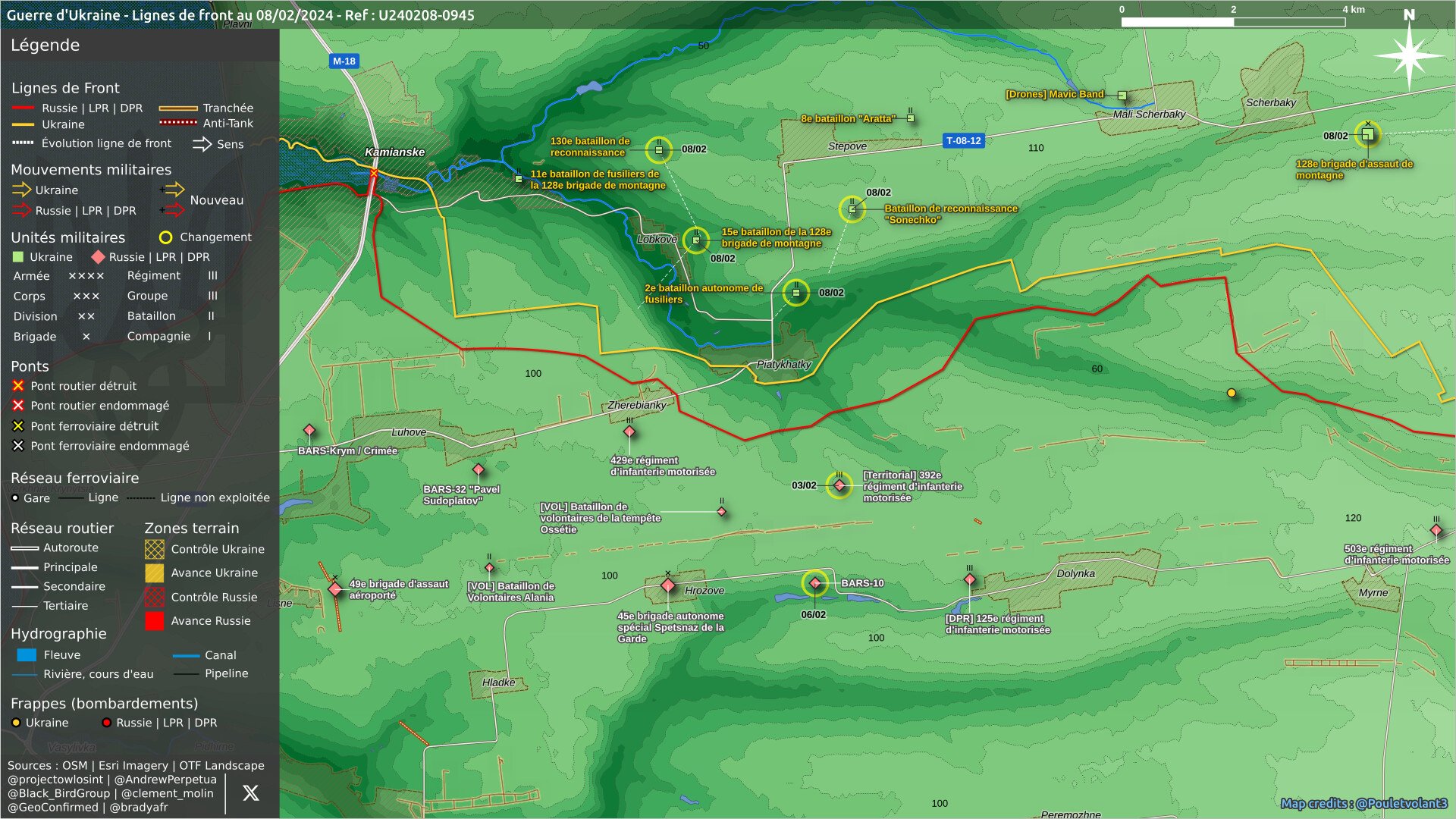Click the Avance Ukraine yellow swatch
The image size is (1456, 819).
154,573
